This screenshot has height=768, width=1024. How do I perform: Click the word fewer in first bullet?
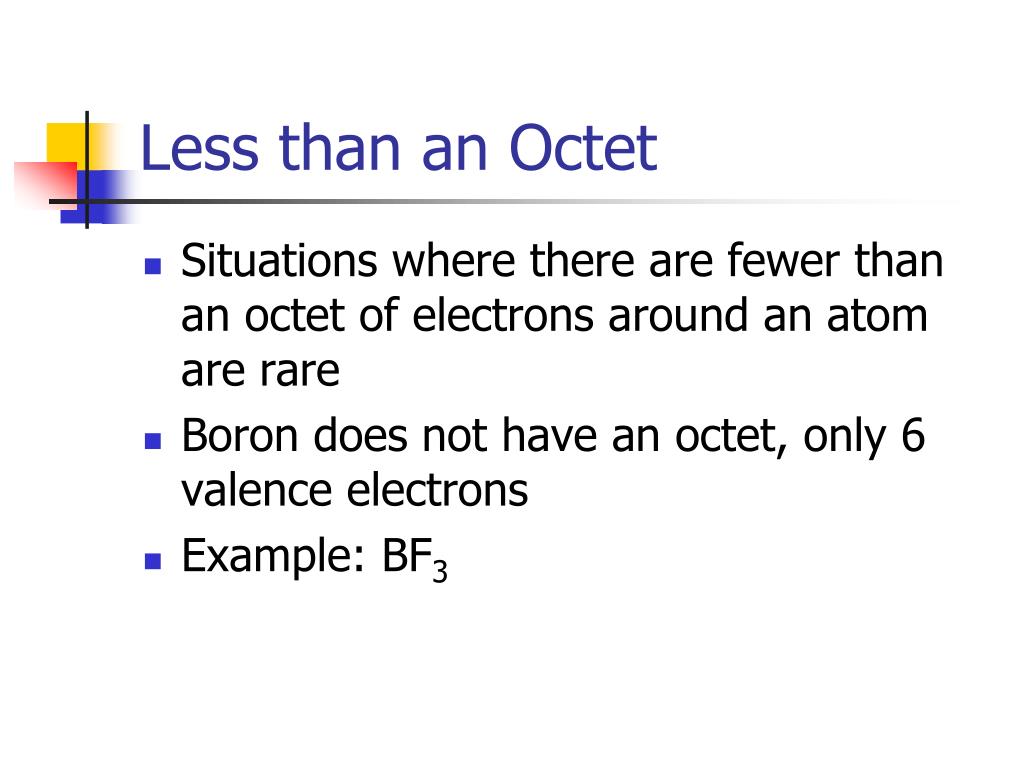click(x=783, y=261)
